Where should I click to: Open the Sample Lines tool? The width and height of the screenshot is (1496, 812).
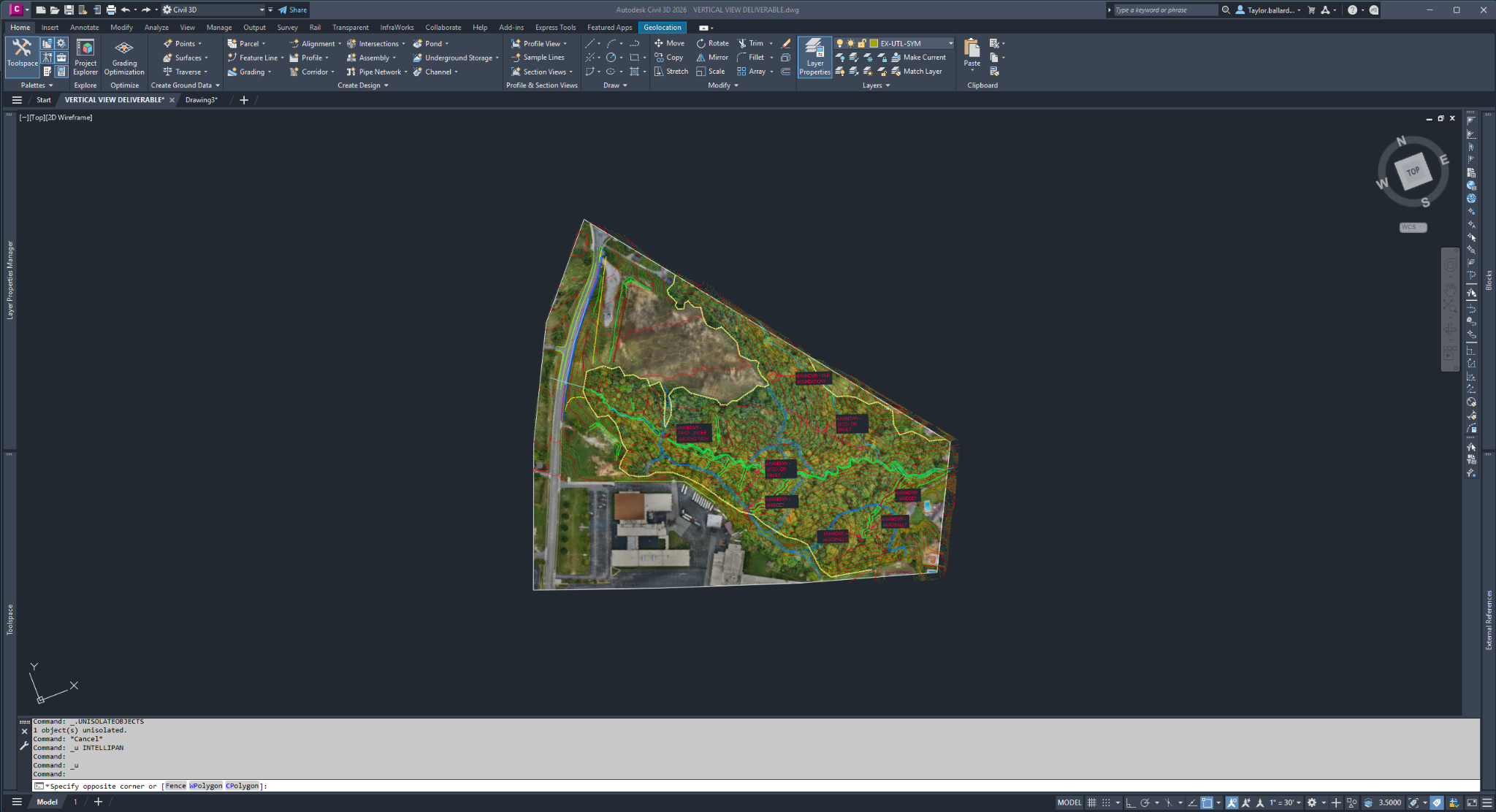click(x=538, y=57)
